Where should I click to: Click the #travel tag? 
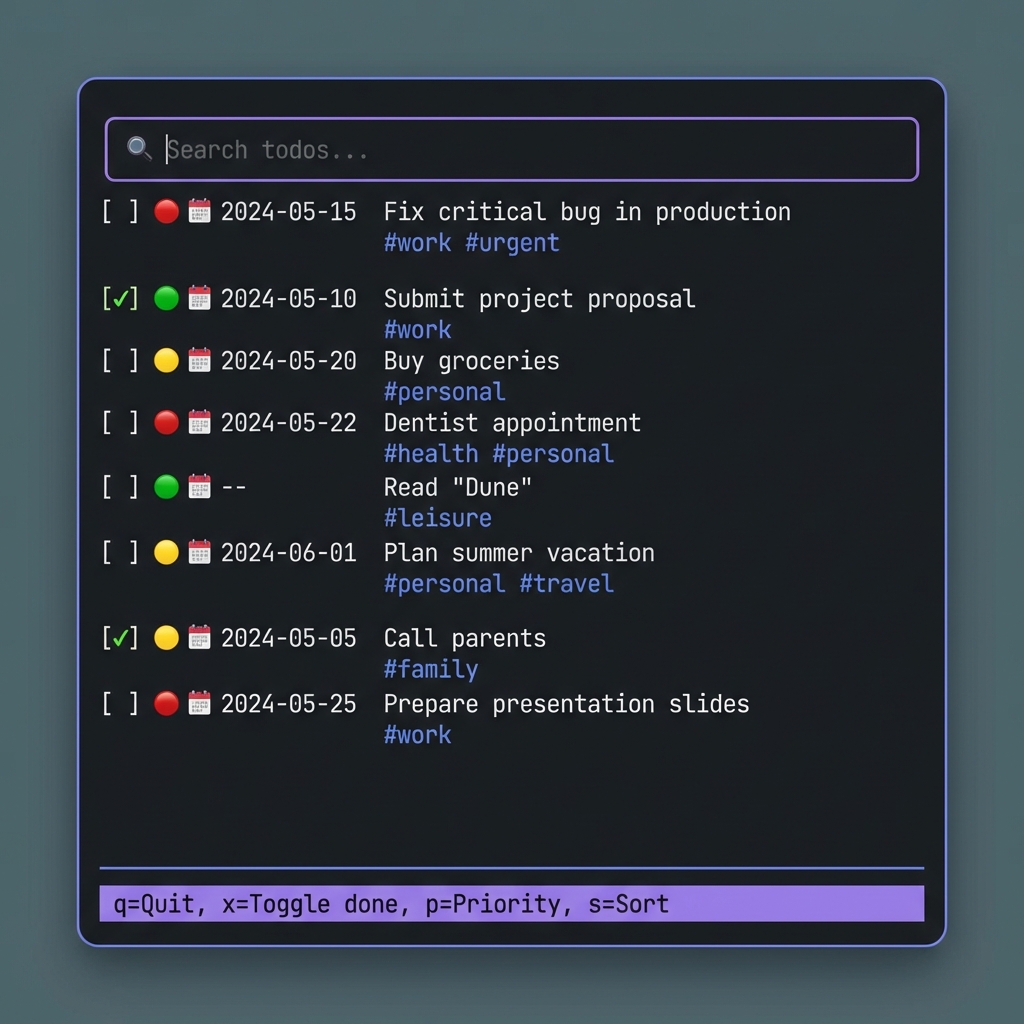point(567,584)
